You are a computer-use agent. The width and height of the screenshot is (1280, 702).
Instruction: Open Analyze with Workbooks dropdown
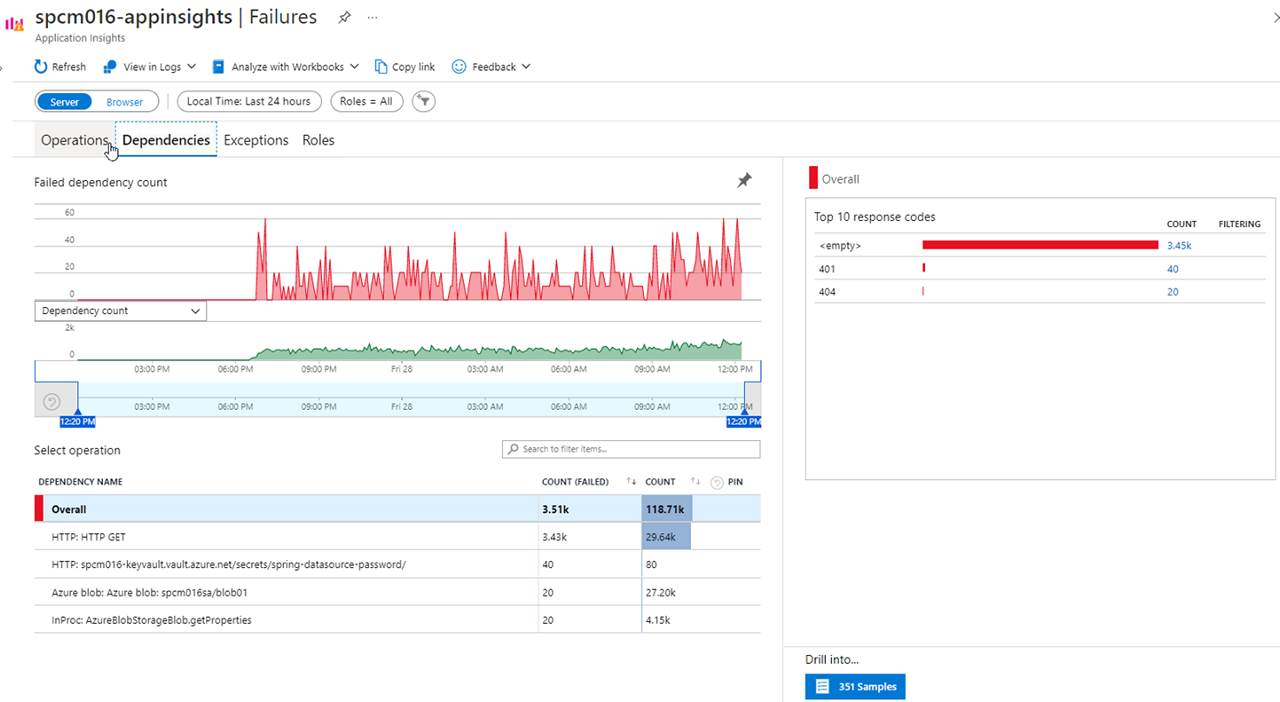[x=286, y=67]
